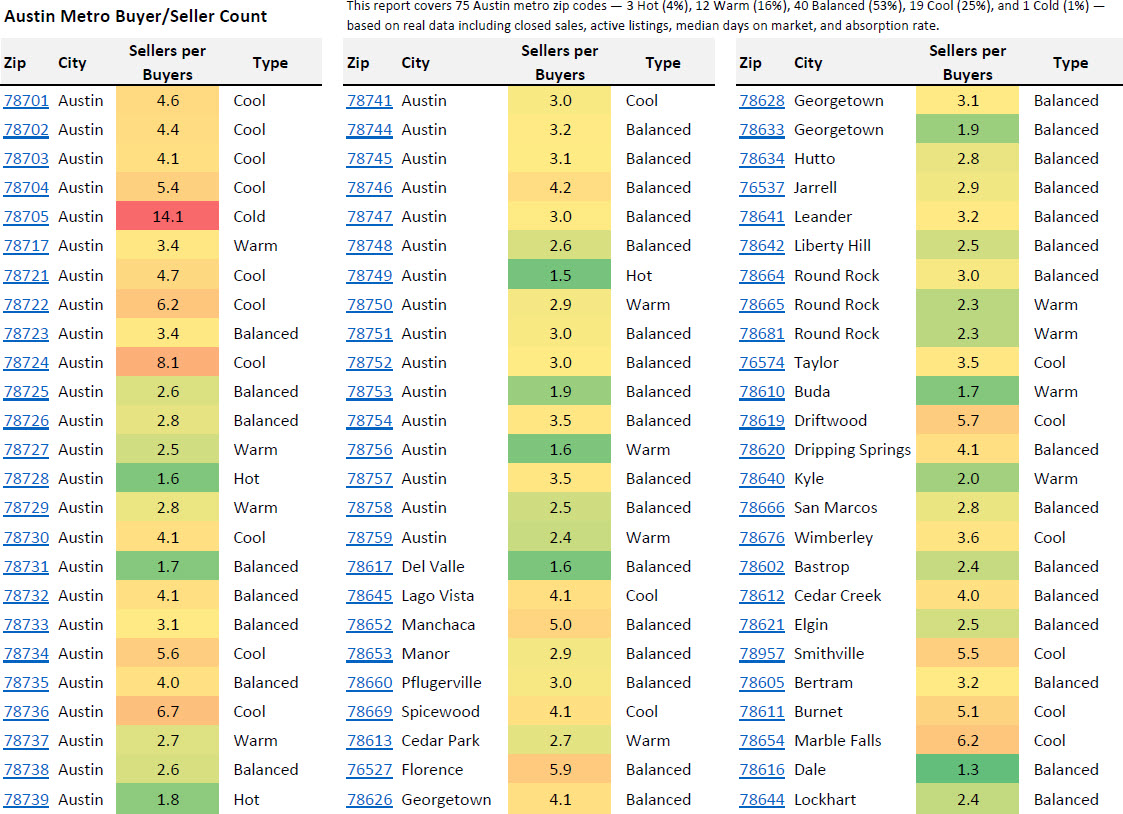Open zip code 78749 link
Viewport: 1123px width, 814px height.
(369, 275)
